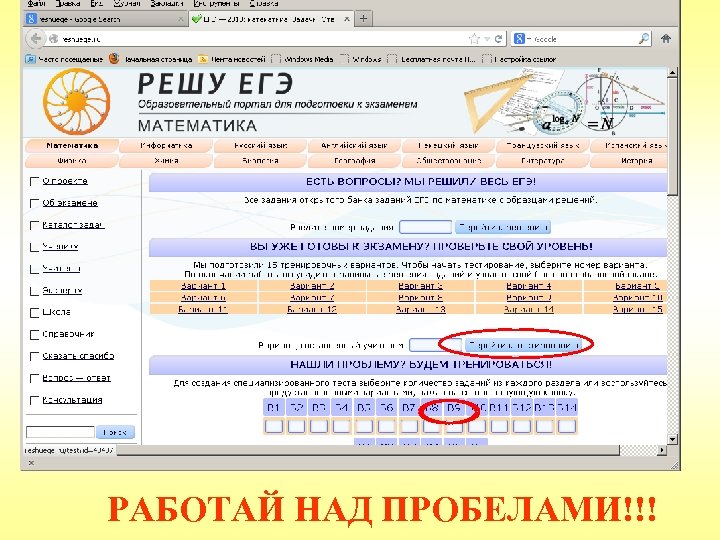Click the quantity box under B4
The height and width of the screenshot is (540, 720).
342,427
